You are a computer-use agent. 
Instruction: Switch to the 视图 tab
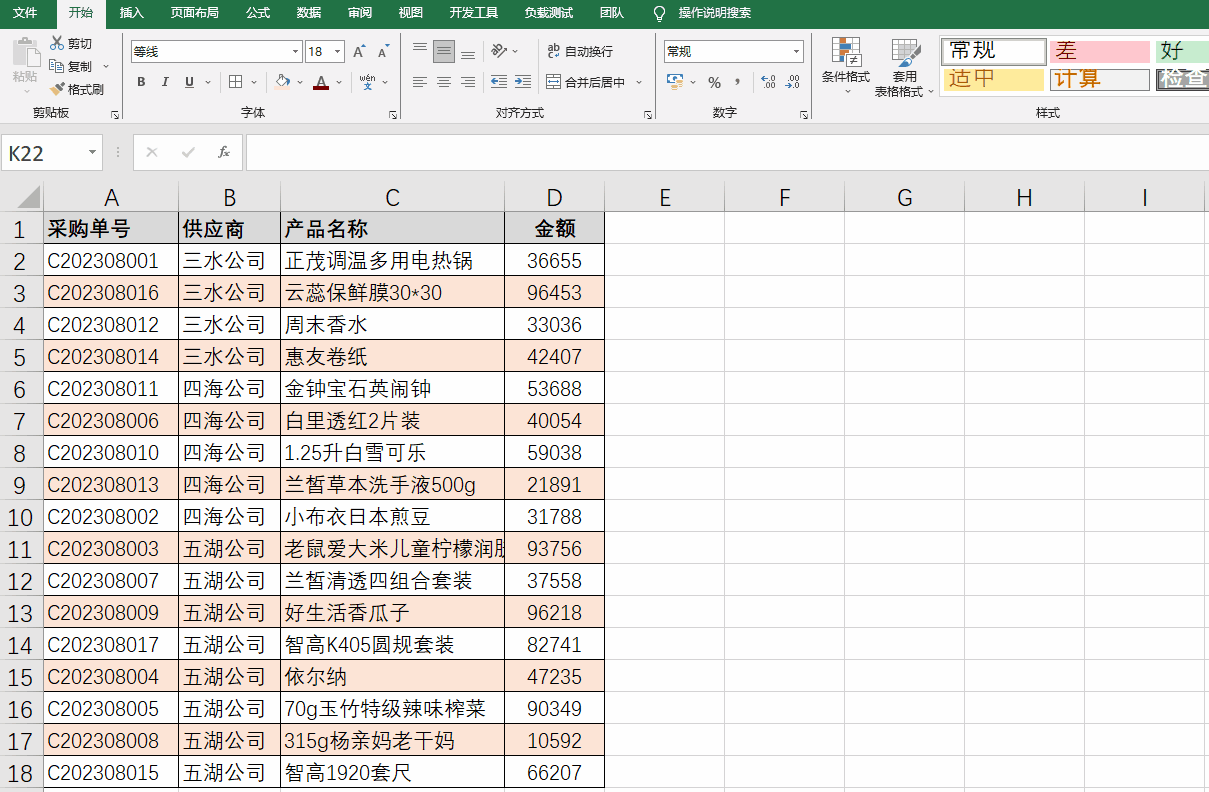point(411,13)
